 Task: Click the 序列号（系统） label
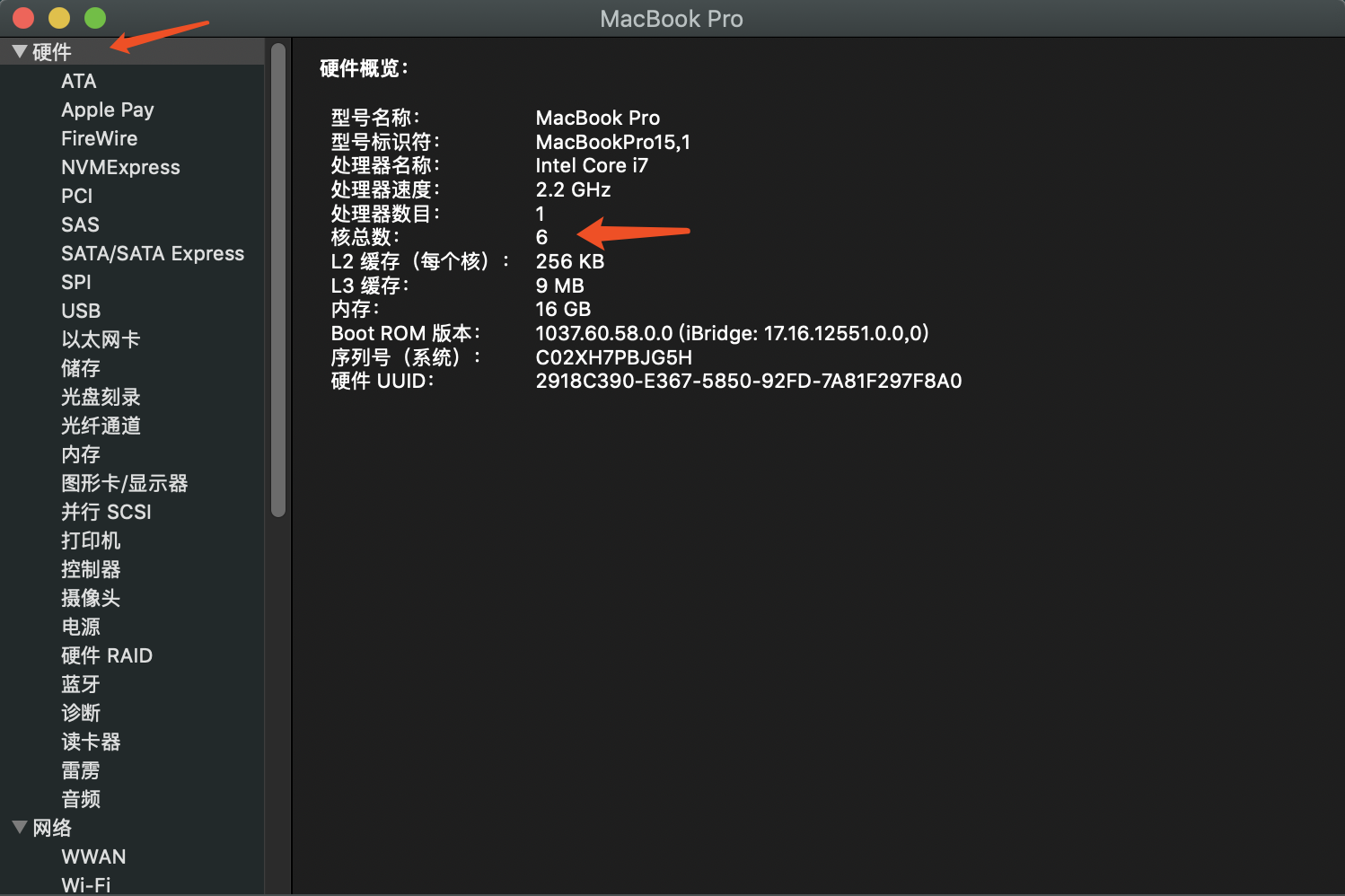pos(406,357)
